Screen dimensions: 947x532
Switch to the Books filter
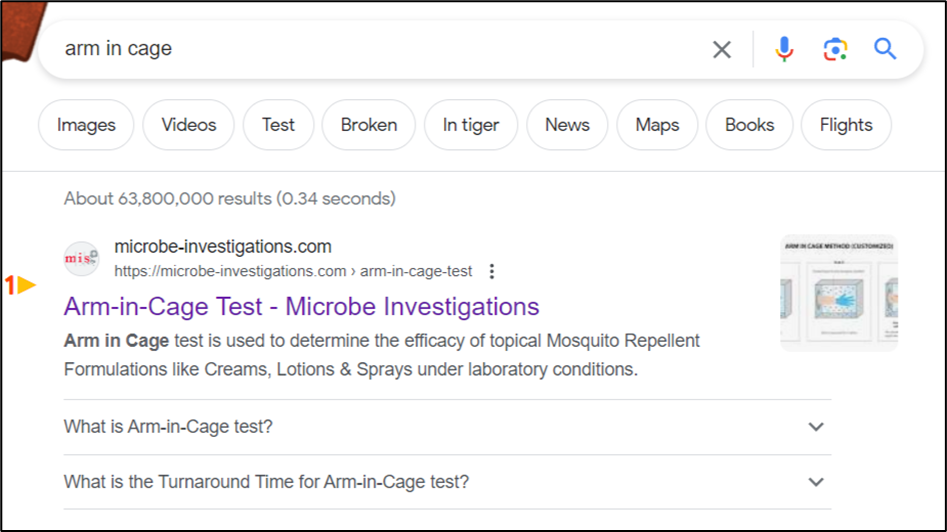pyautogui.click(x=750, y=125)
